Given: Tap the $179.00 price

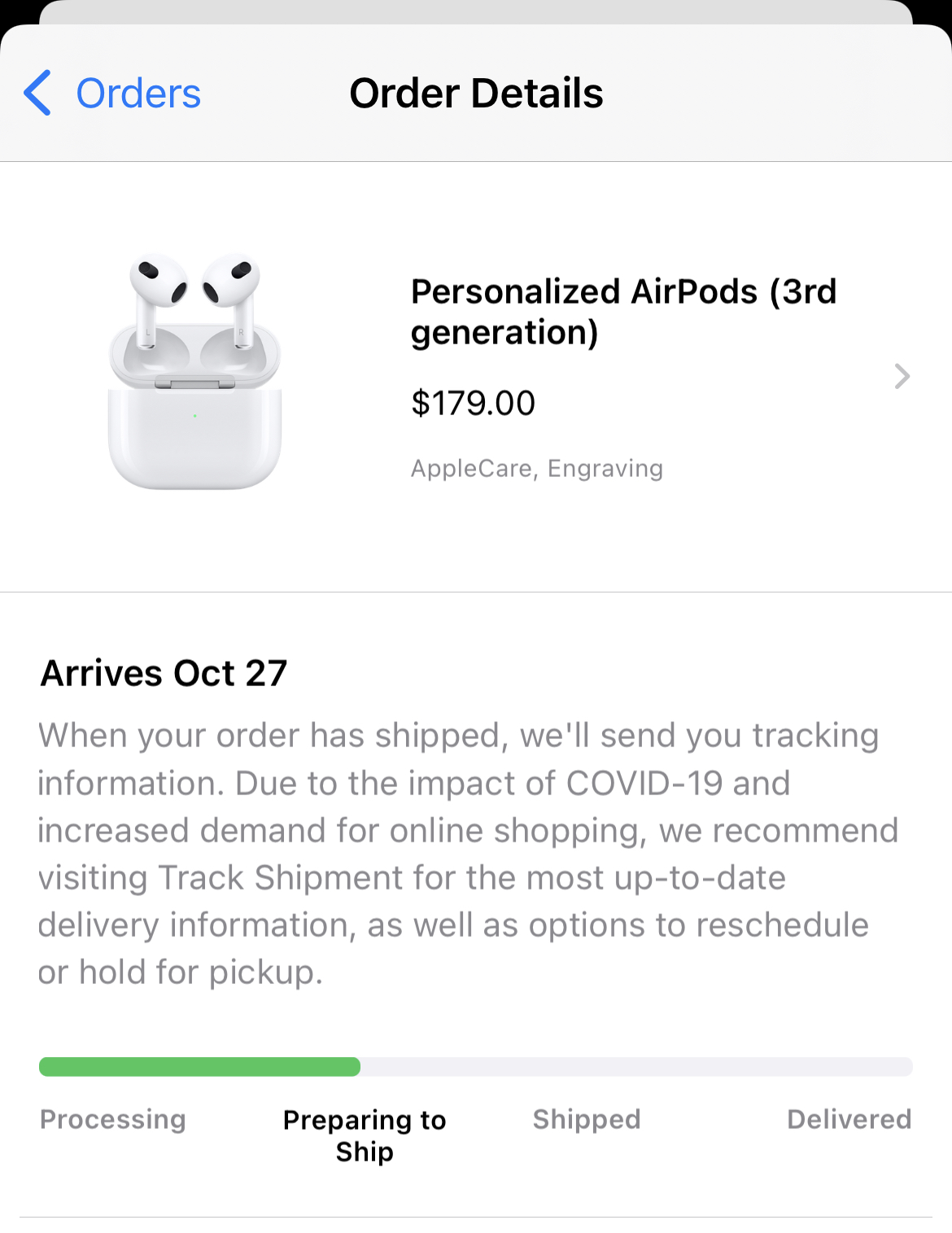Looking at the screenshot, I should 473,403.
